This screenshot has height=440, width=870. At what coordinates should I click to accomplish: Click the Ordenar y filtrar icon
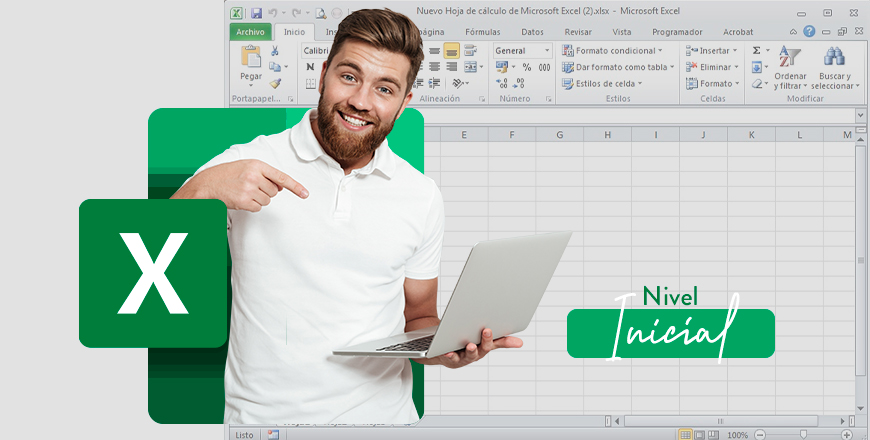pos(790,57)
